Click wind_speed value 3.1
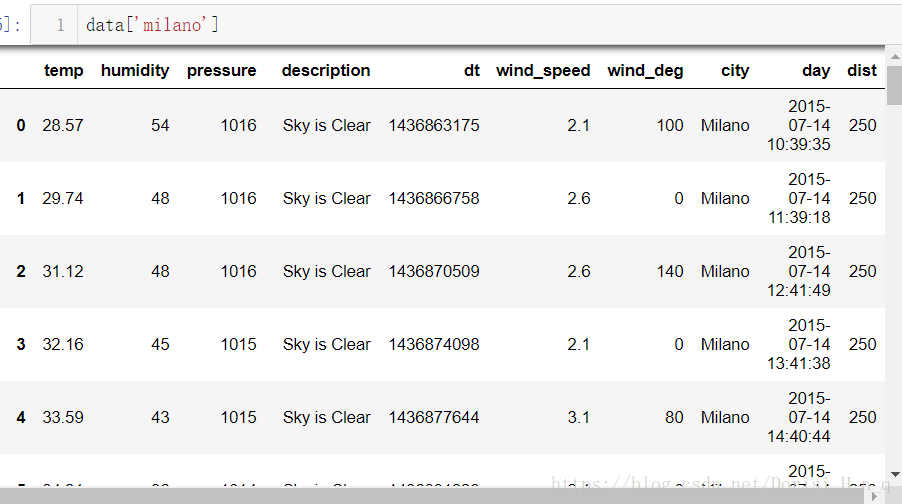 pyautogui.click(x=579, y=418)
